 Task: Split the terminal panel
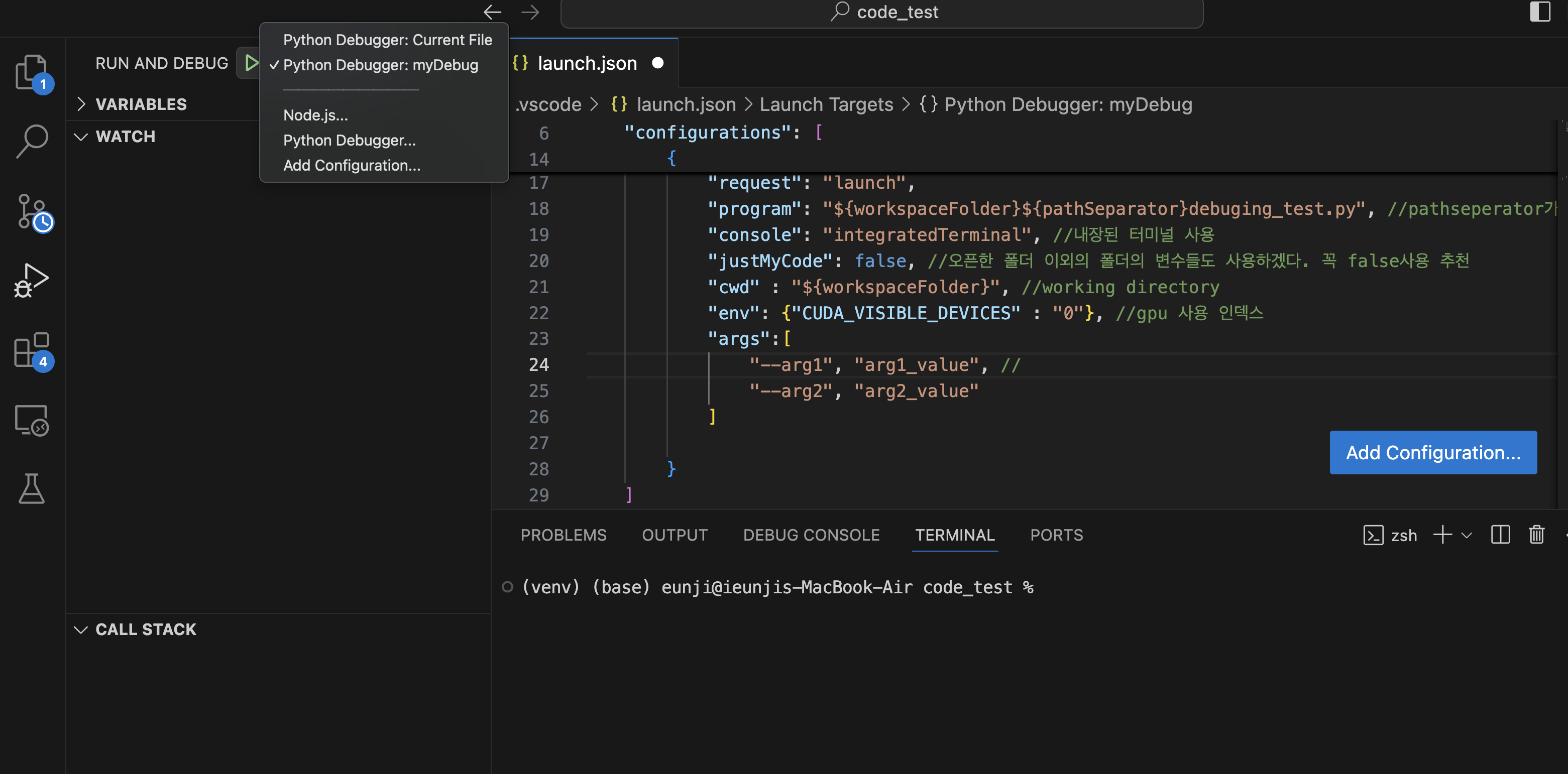pos(1500,535)
